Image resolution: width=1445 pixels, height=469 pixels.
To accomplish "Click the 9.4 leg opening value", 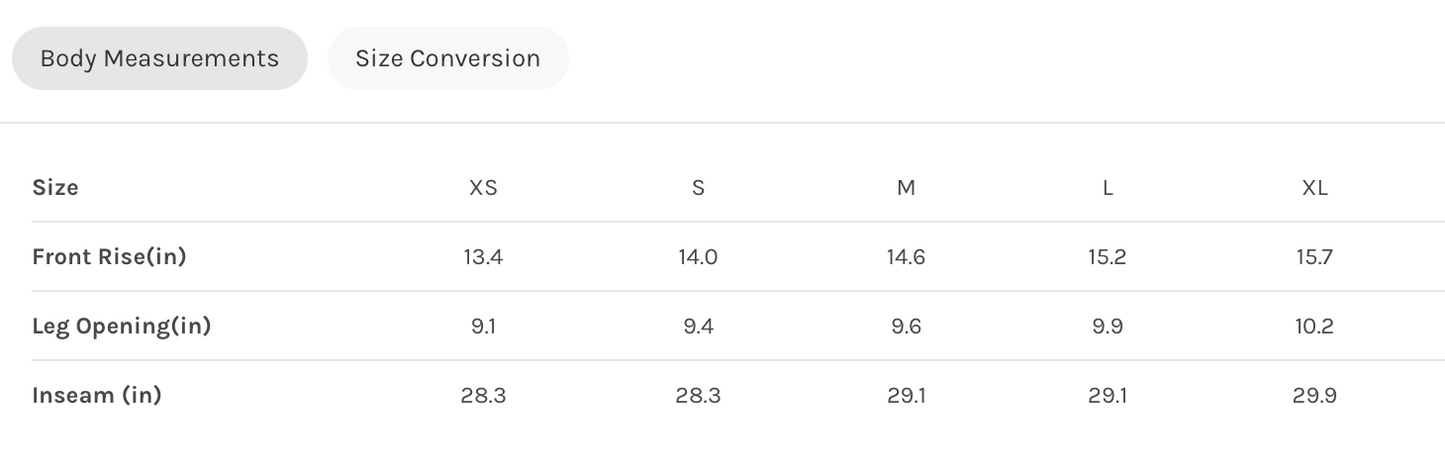I will pyautogui.click(x=698, y=326).
